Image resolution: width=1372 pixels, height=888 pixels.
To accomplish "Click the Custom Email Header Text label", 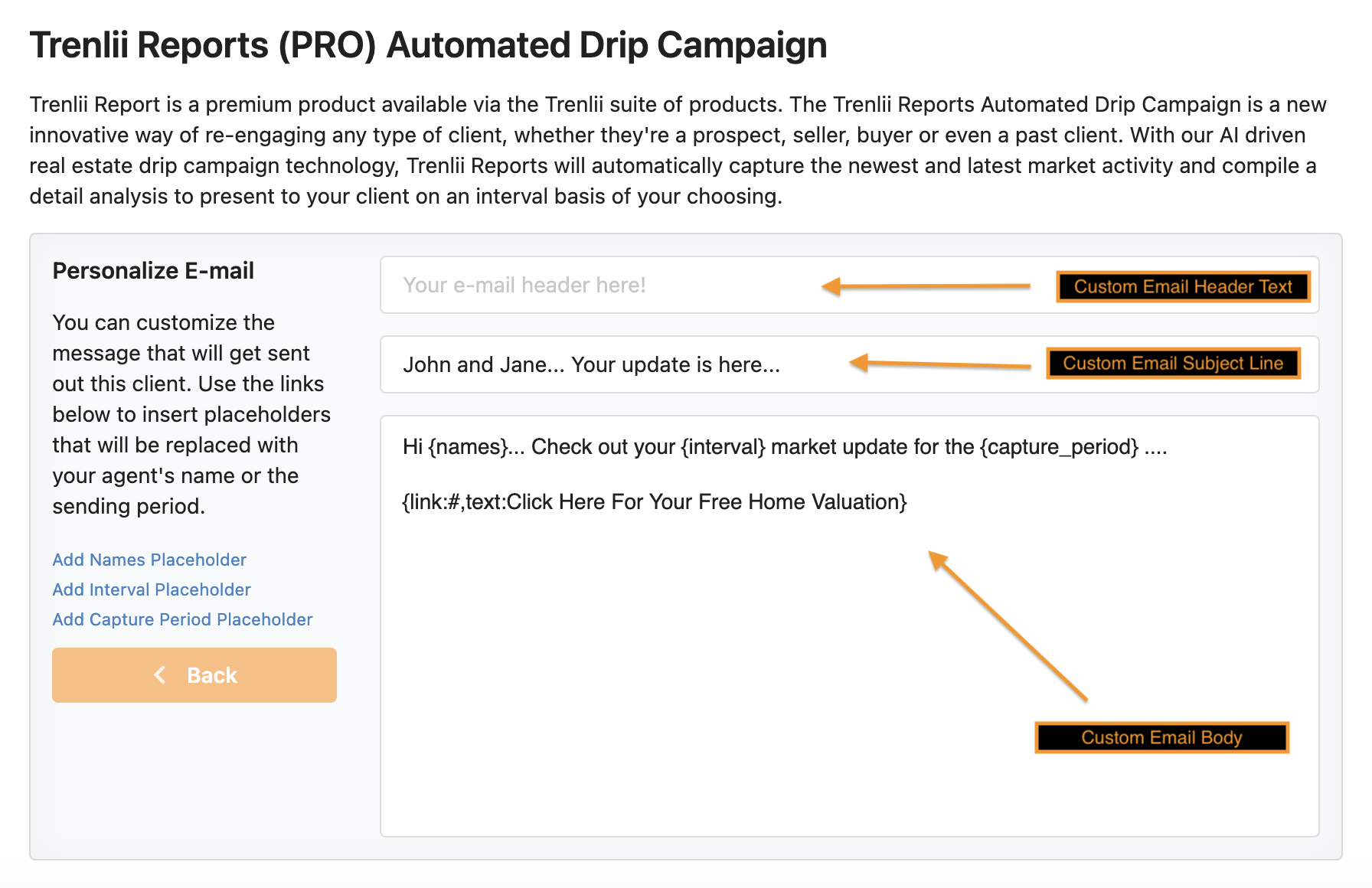I will coord(1183,286).
